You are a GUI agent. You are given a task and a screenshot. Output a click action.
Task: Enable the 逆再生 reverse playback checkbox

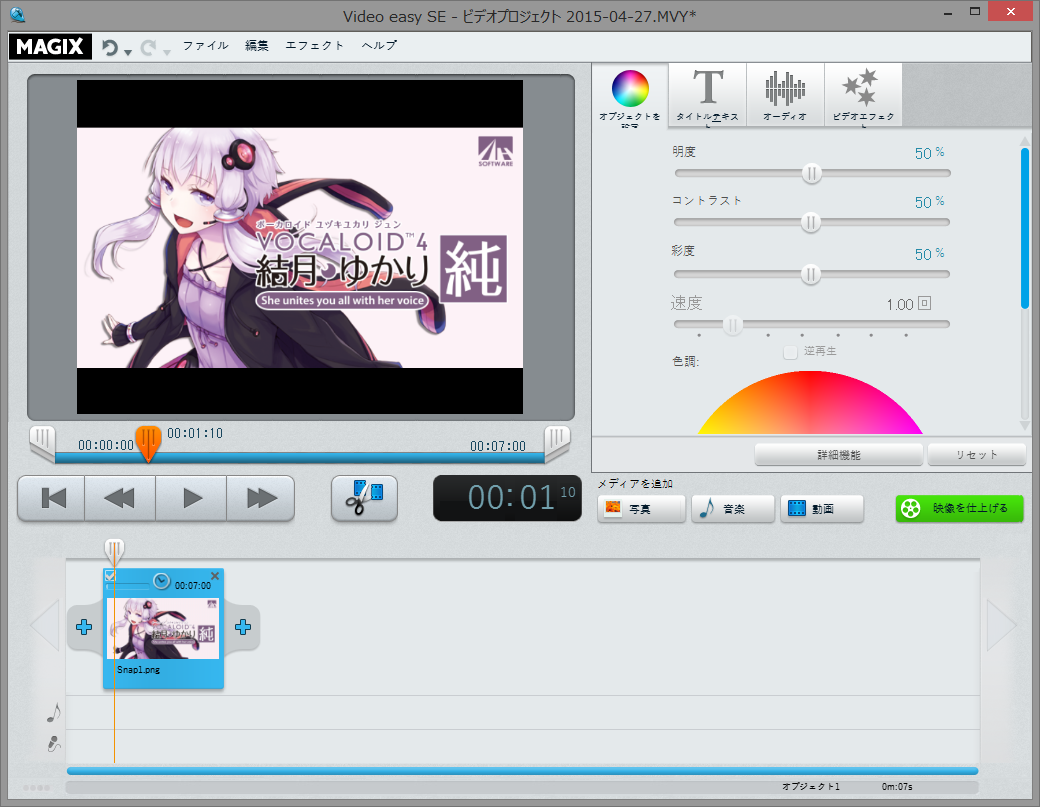tap(790, 351)
